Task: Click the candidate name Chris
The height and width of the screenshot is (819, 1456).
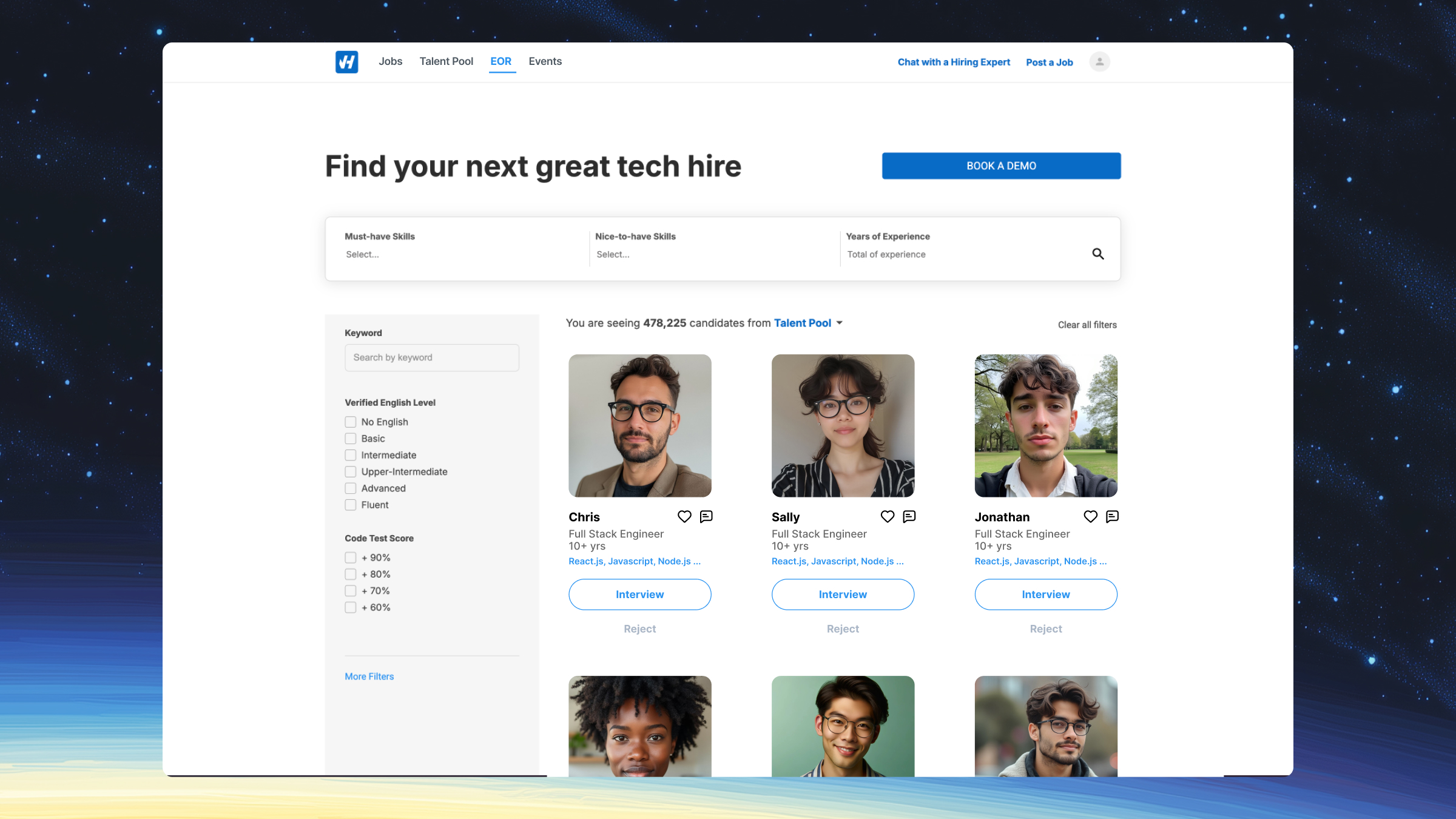Action: tap(584, 517)
